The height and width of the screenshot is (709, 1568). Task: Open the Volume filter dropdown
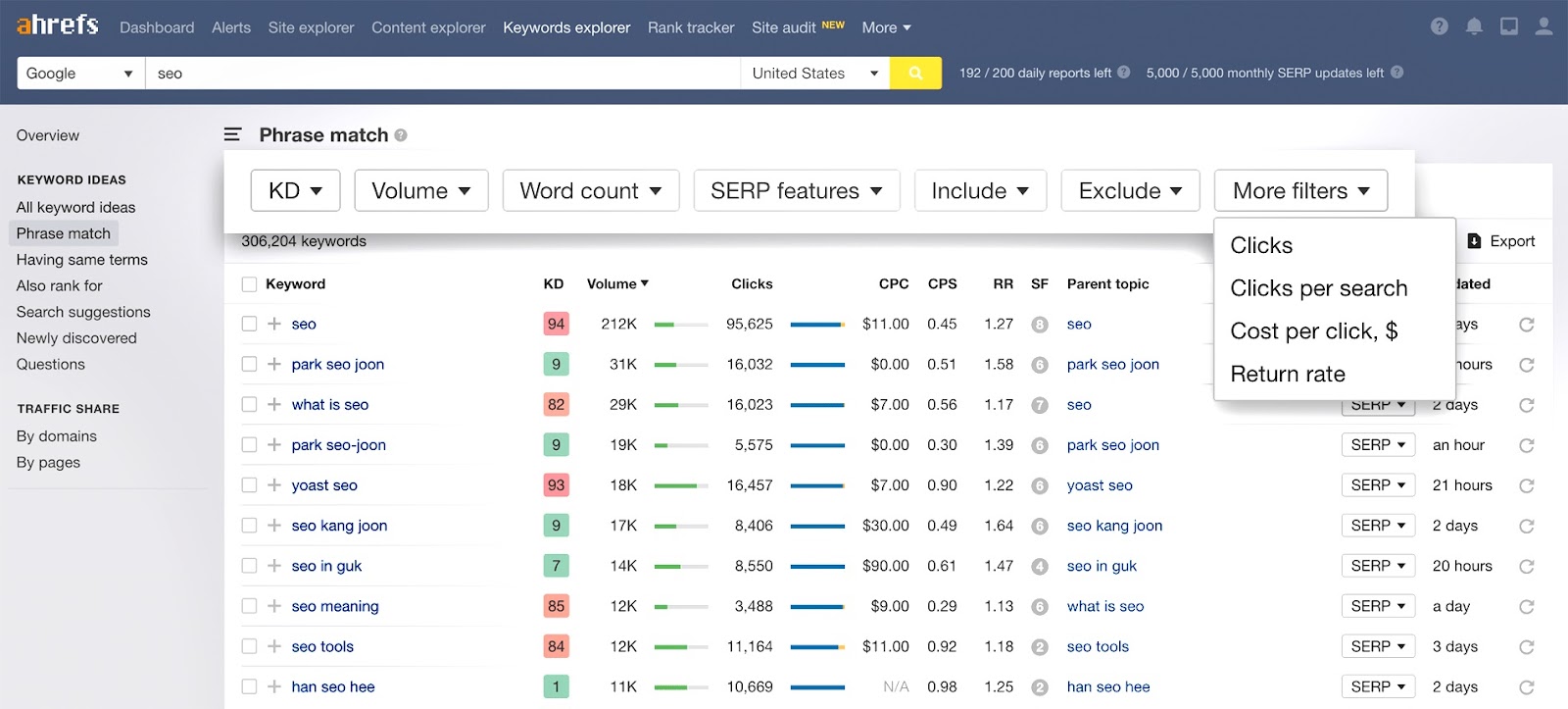point(421,190)
